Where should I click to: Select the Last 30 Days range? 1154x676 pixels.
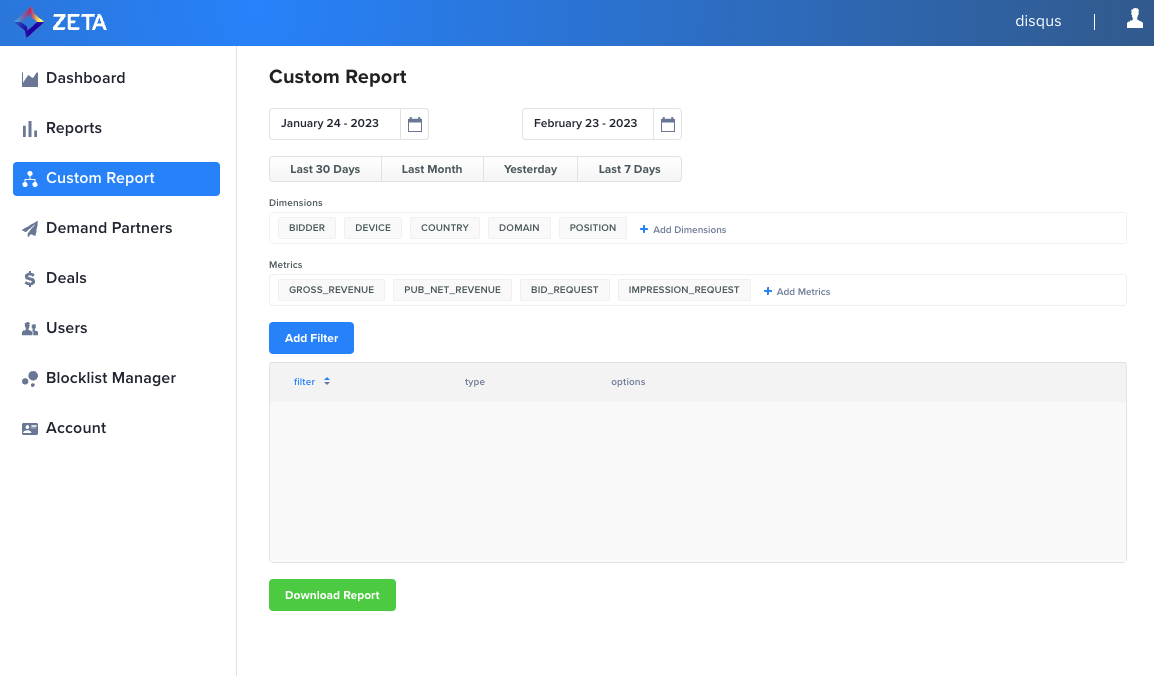(x=325, y=169)
